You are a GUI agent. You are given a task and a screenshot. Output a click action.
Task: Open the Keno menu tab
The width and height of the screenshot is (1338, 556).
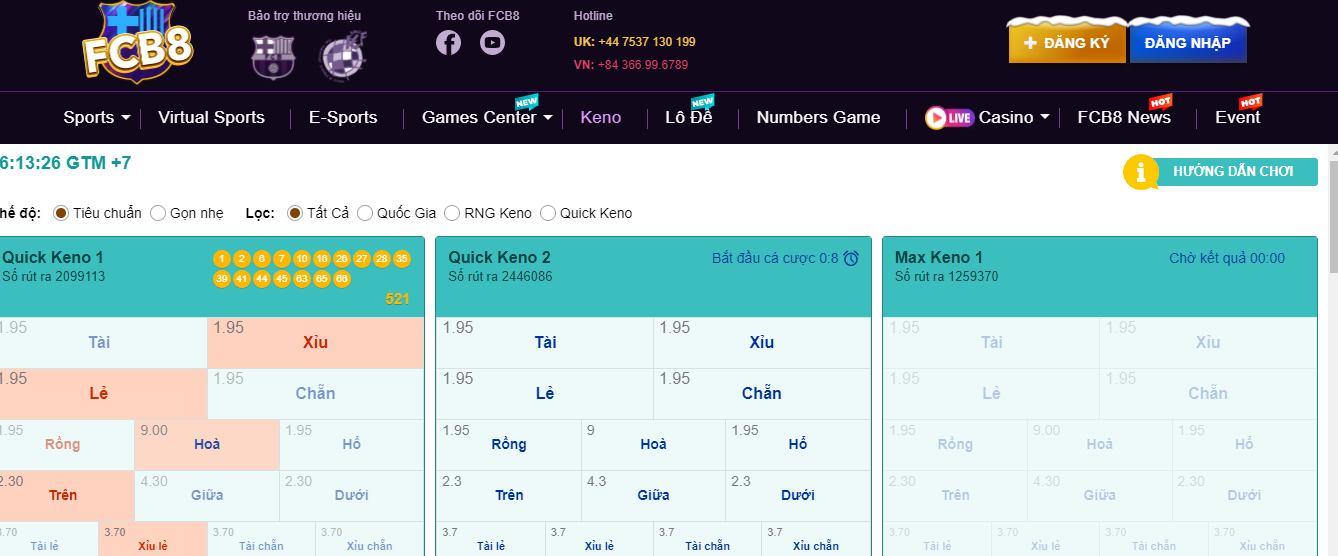point(600,118)
